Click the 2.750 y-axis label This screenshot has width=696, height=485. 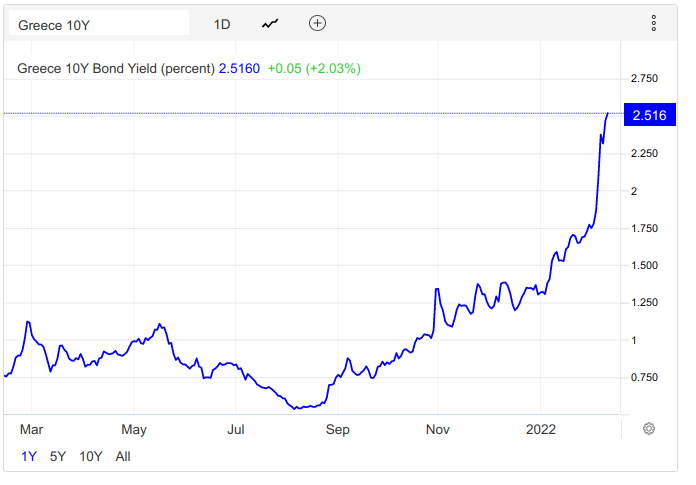(x=645, y=79)
